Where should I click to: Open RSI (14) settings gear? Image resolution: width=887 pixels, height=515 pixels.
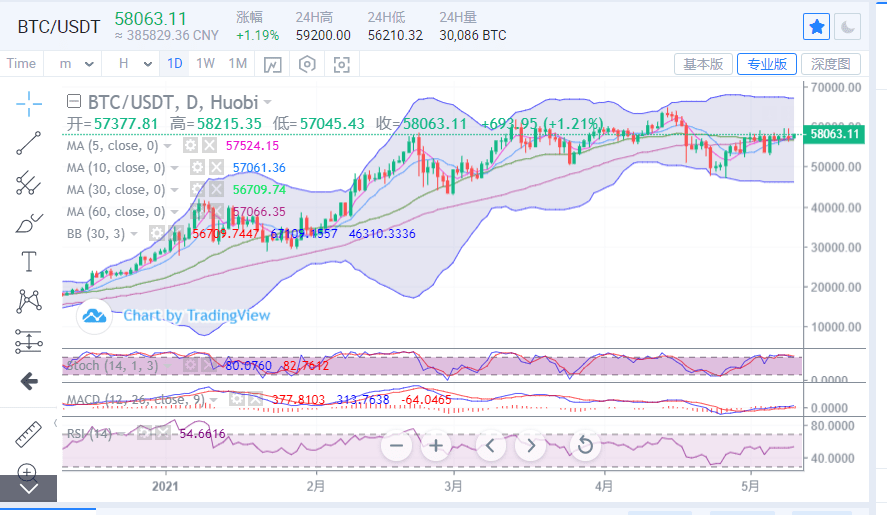144,434
